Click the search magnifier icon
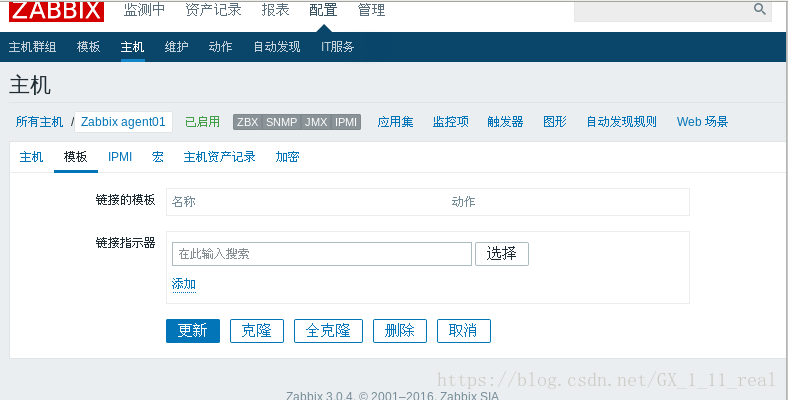Screen dimensions: 788x400 759,9
